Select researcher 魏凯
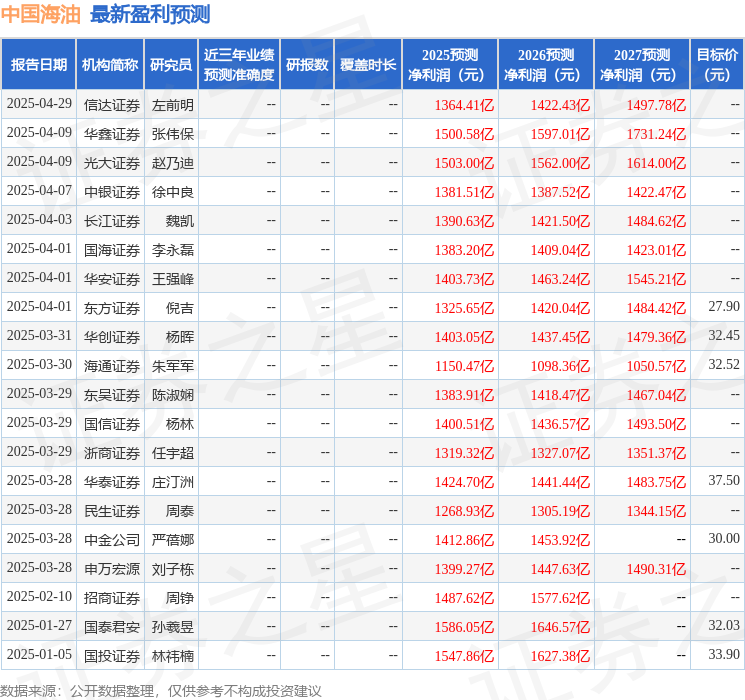Image resolution: width=745 pixels, height=700 pixels. 180,221
